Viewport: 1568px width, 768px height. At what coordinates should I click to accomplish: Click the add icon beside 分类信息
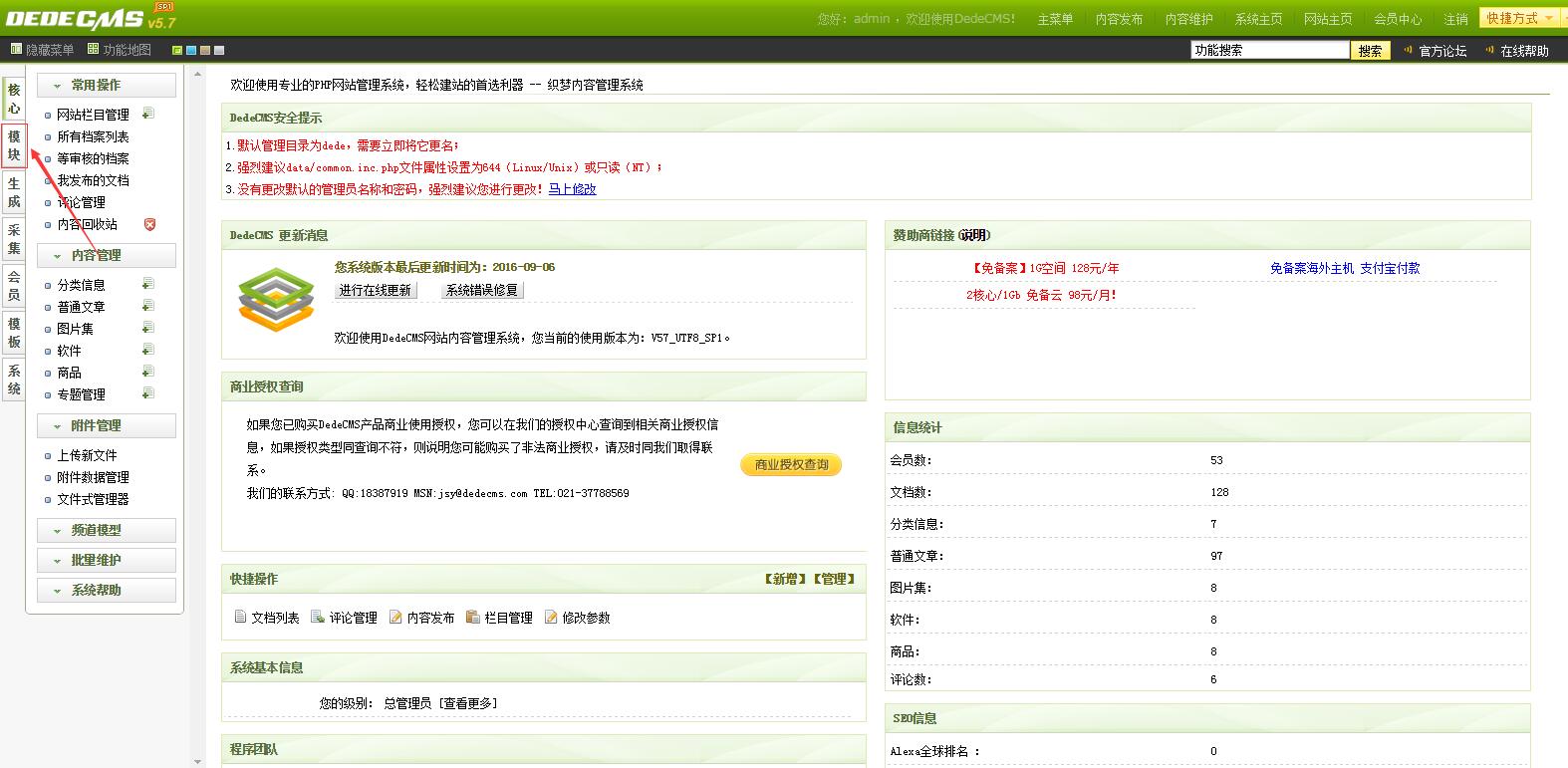pyautogui.click(x=147, y=284)
